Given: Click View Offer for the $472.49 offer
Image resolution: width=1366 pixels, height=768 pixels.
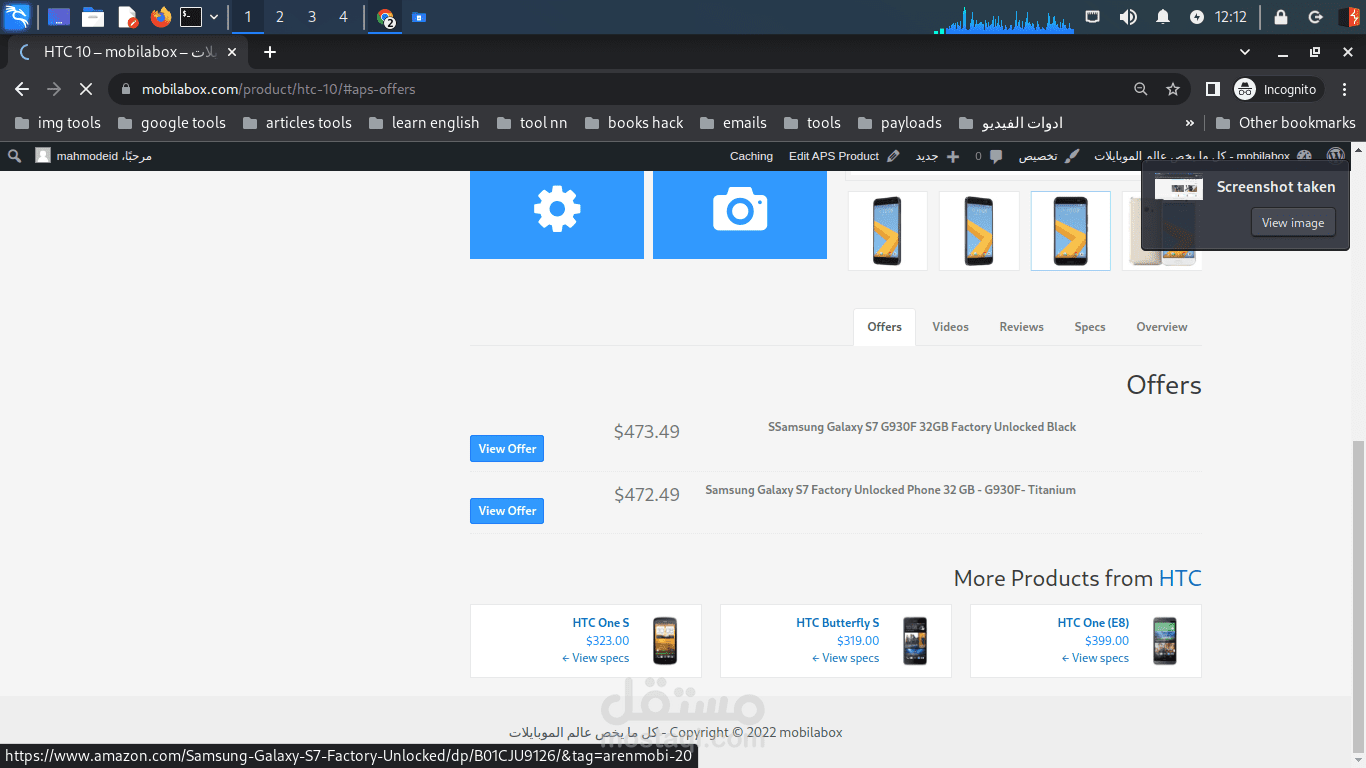Looking at the screenshot, I should point(507,511).
